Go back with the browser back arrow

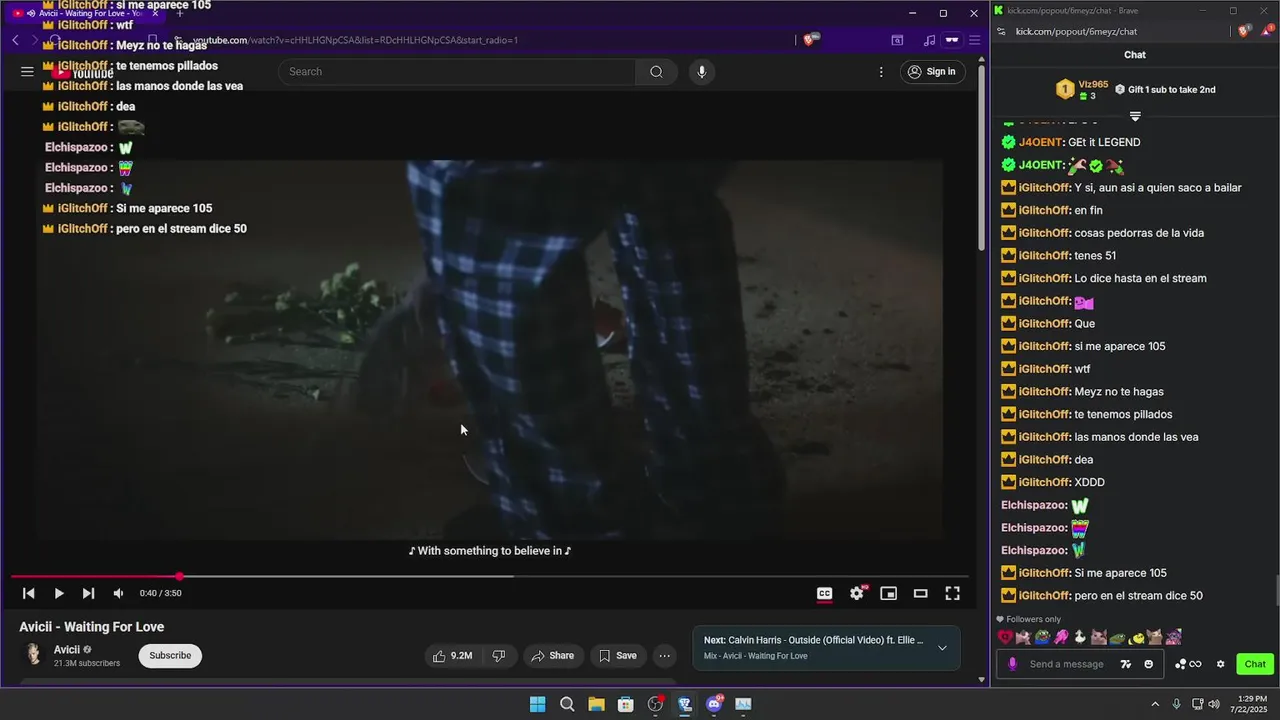(x=15, y=40)
